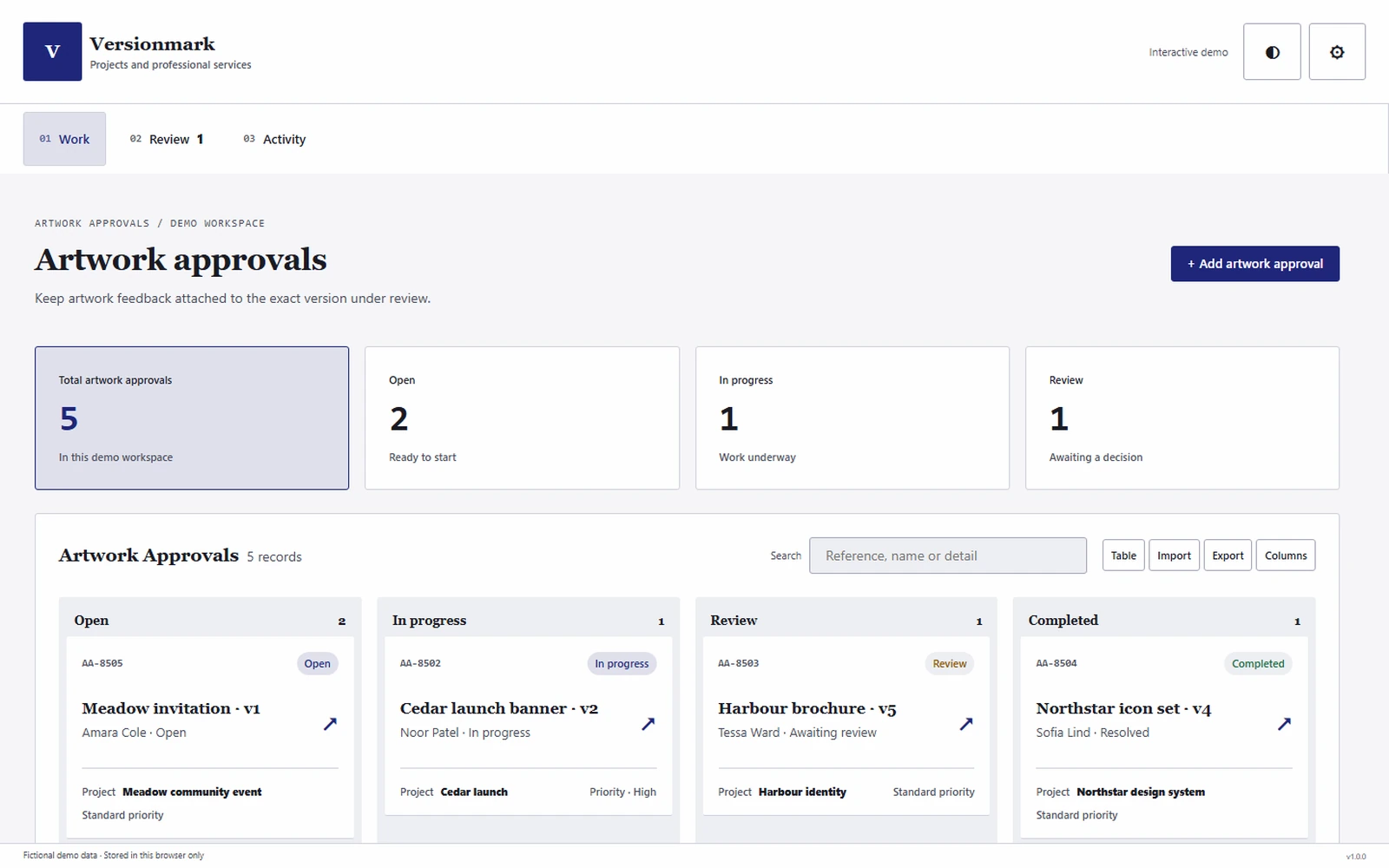Click the Versionmark V logo
The height and width of the screenshot is (868, 1389).
(x=52, y=51)
